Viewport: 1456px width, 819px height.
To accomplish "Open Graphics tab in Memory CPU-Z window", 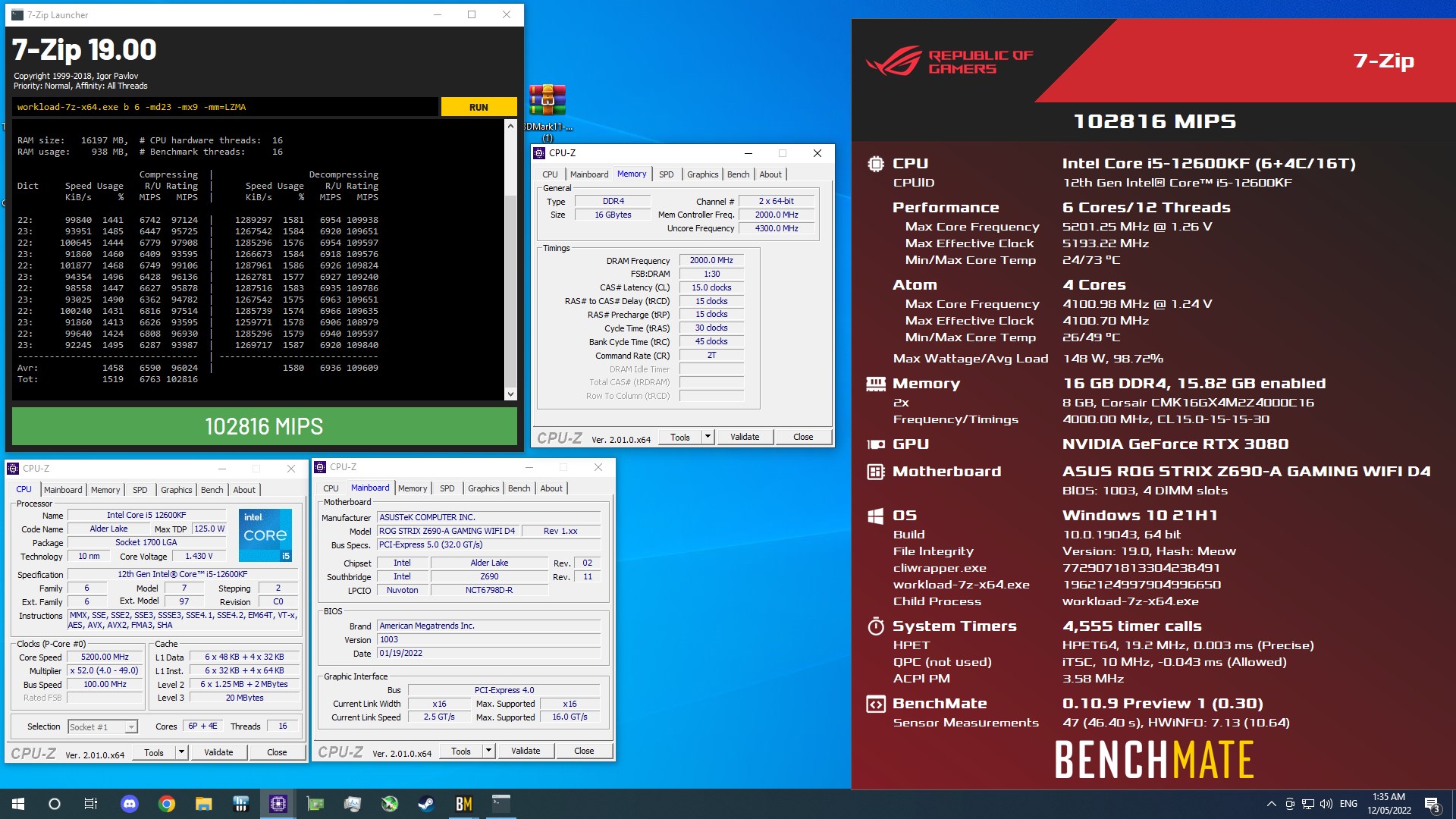I will (702, 174).
